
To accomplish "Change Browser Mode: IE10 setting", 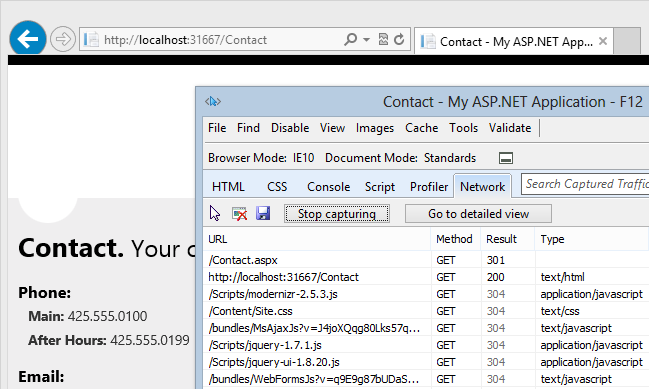I will [x=261, y=158].
